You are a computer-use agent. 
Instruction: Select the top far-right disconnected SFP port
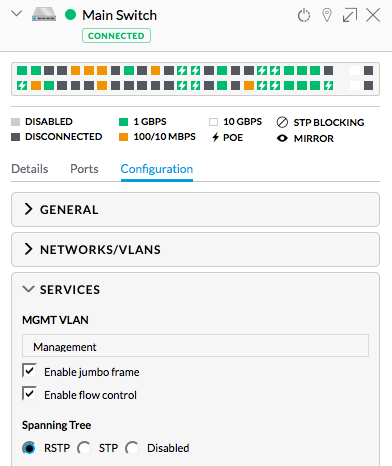[x=368, y=70]
